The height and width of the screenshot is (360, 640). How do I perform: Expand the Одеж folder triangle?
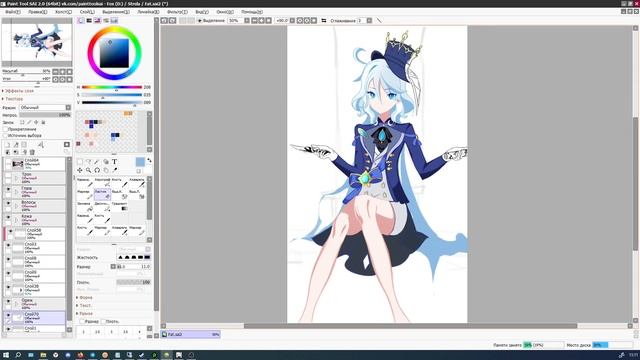pyautogui.click(x=16, y=304)
